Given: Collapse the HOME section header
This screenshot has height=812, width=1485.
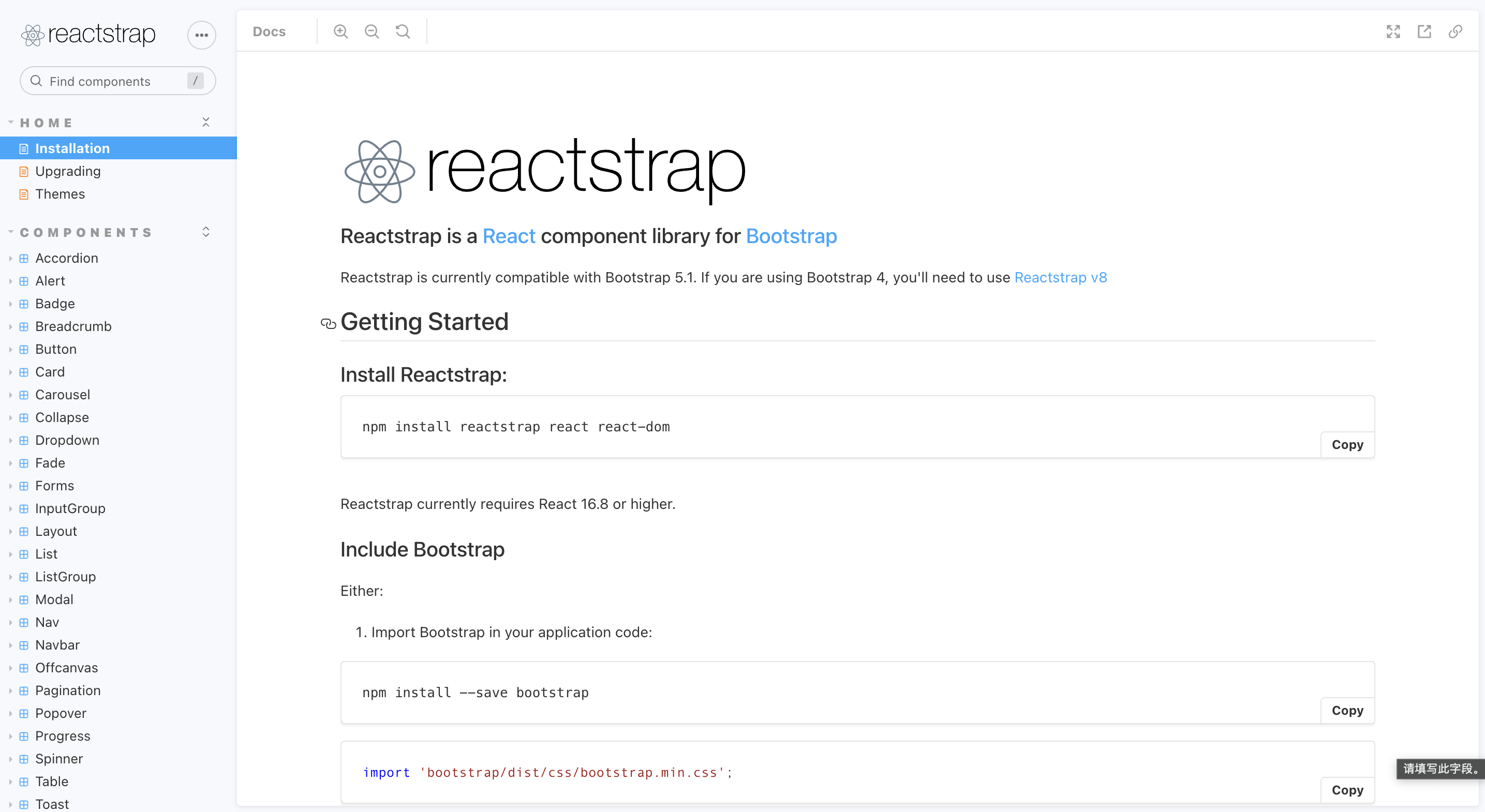Looking at the screenshot, I should [46, 123].
